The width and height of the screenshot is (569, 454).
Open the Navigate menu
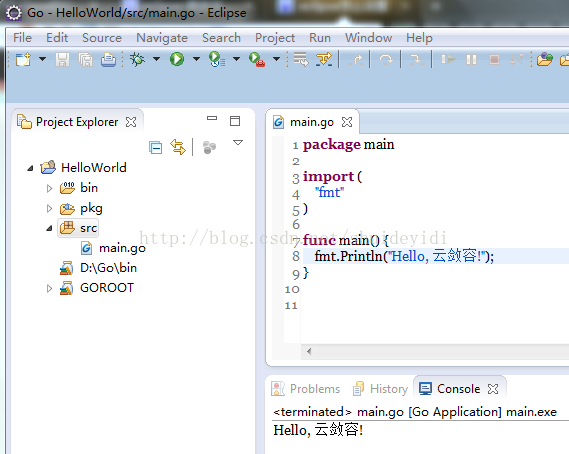tap(162, 38)
